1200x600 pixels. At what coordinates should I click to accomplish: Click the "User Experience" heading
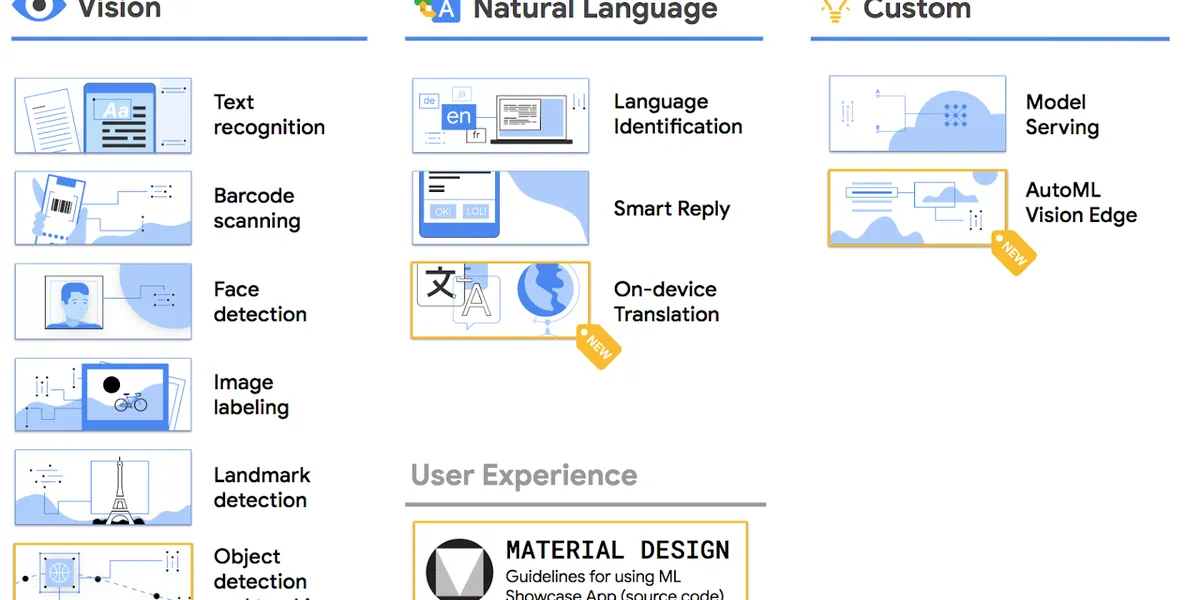point(524,475)
